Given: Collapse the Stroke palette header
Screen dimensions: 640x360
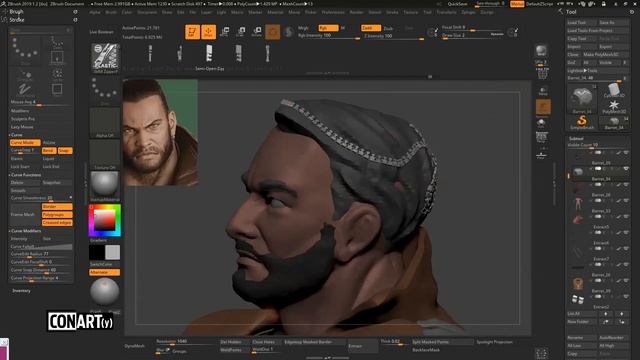Looking at the screenshot, I should [17, 20].
